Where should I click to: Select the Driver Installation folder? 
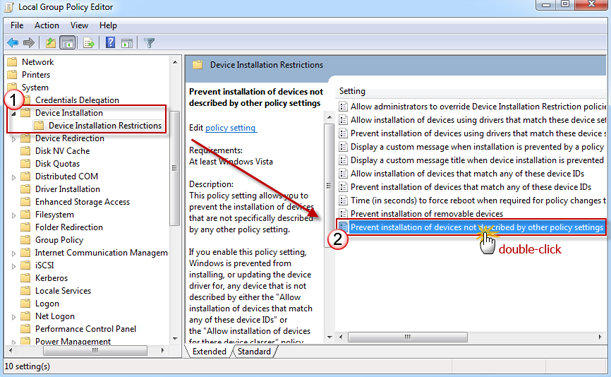pyautogui.click(x=68, y=189)
